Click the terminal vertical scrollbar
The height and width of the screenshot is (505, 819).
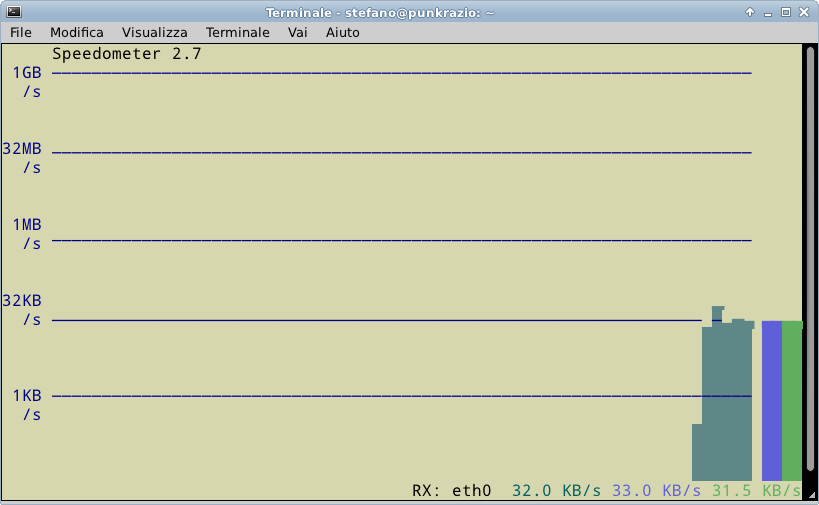pyautogui.click(x=810, y=260)
